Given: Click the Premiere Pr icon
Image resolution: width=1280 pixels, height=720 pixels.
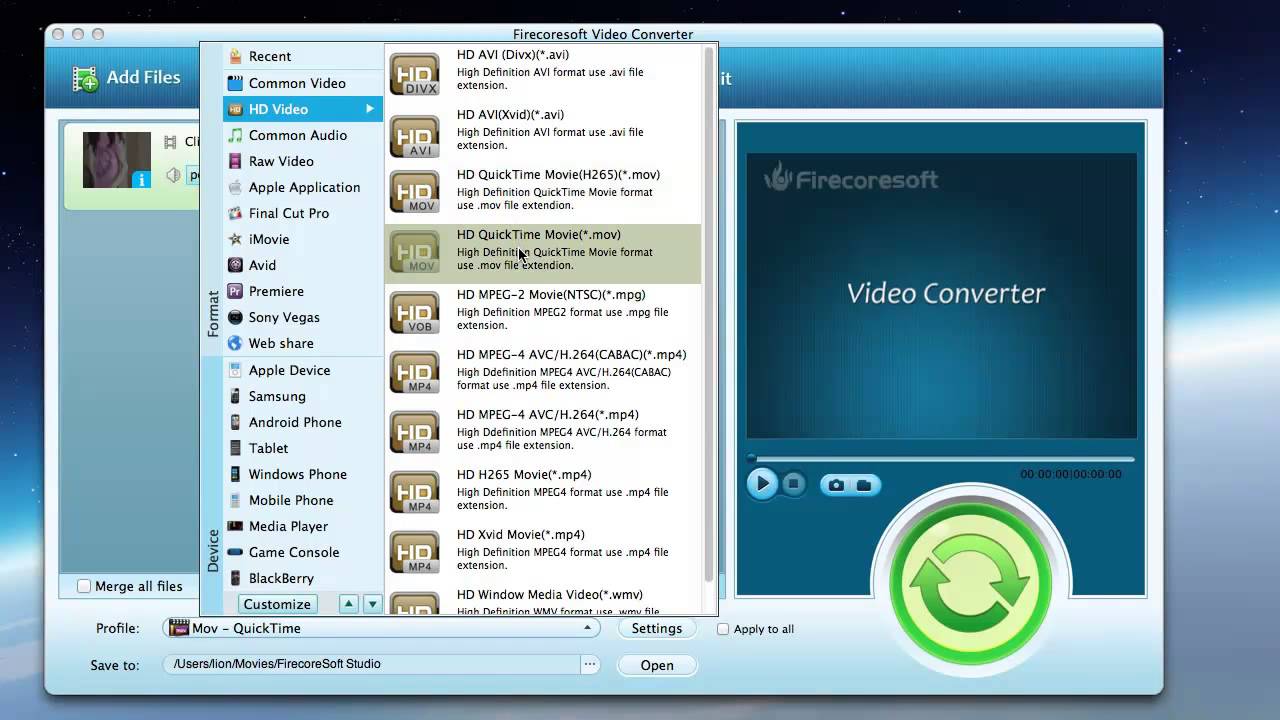Looking at the screenshot, I should tap(235, 291).
